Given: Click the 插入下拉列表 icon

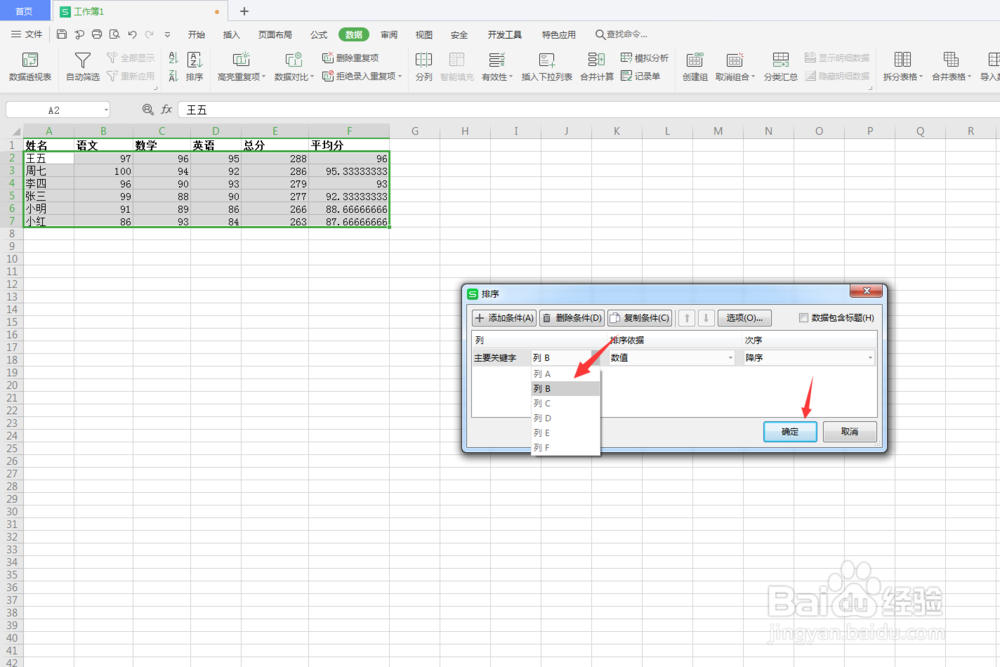Looking at the screenshot, I should [x=547, y=60].
